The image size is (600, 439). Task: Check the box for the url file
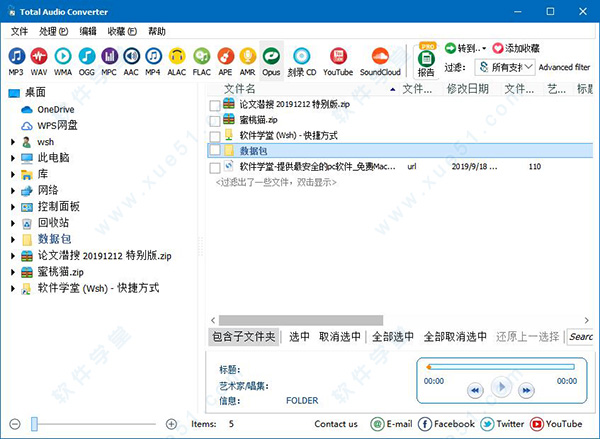click(x=215, y=167)
